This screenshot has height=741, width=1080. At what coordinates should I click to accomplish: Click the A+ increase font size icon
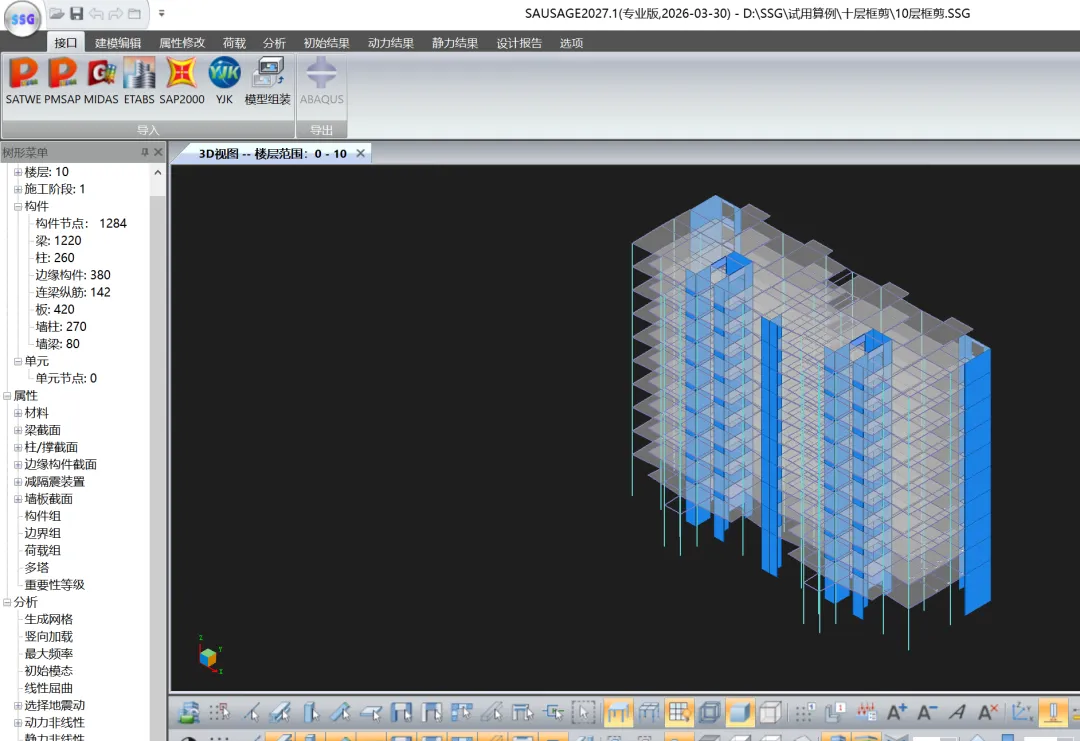tap(897, 713)
